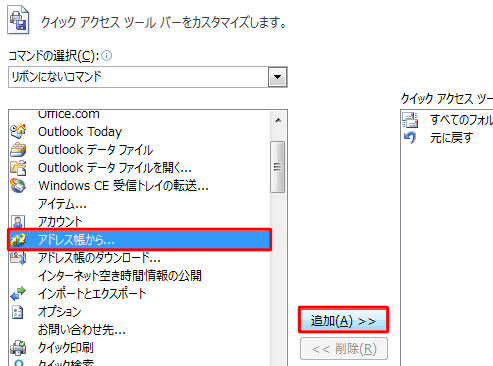The image size is (493, 366).
Task: Click the リボンにないコマンド combo box field
Action: (x=148, y=77)
